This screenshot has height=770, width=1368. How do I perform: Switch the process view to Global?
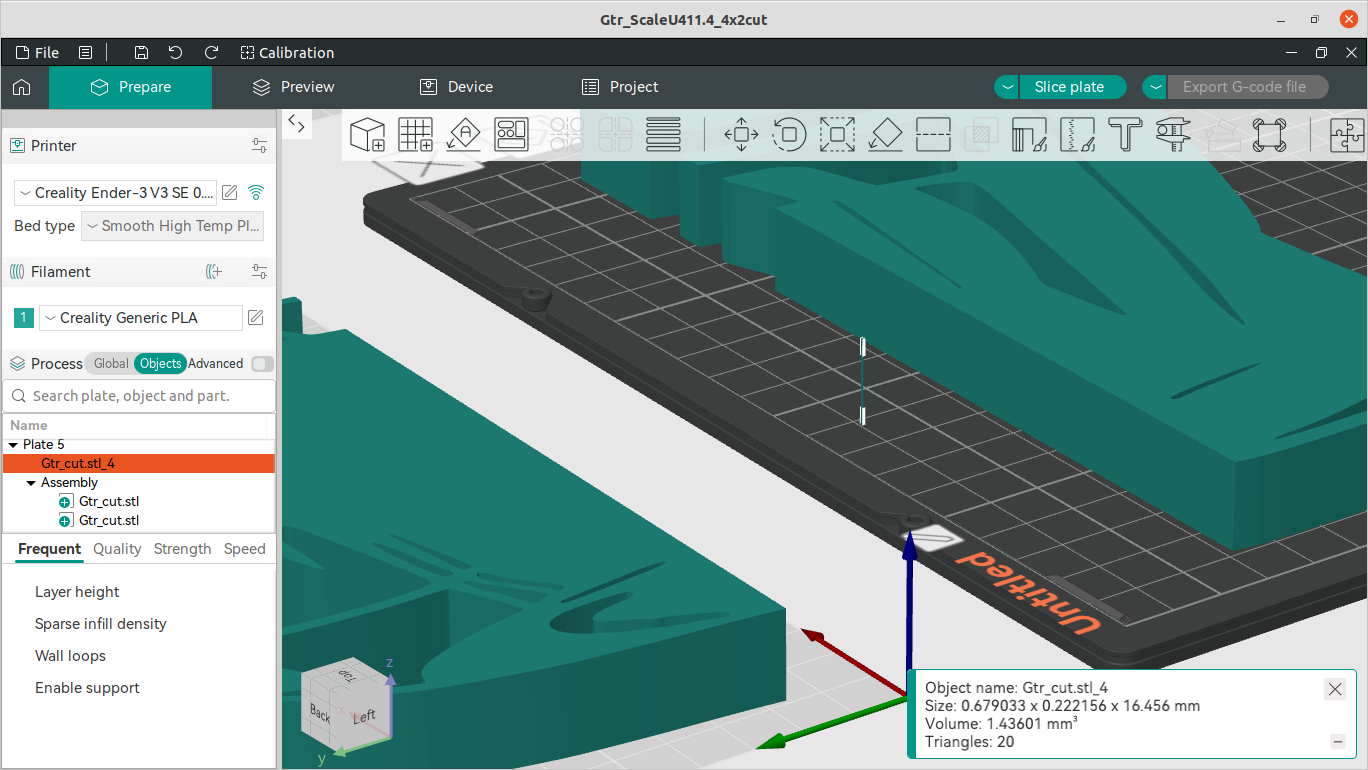(111, 364)
